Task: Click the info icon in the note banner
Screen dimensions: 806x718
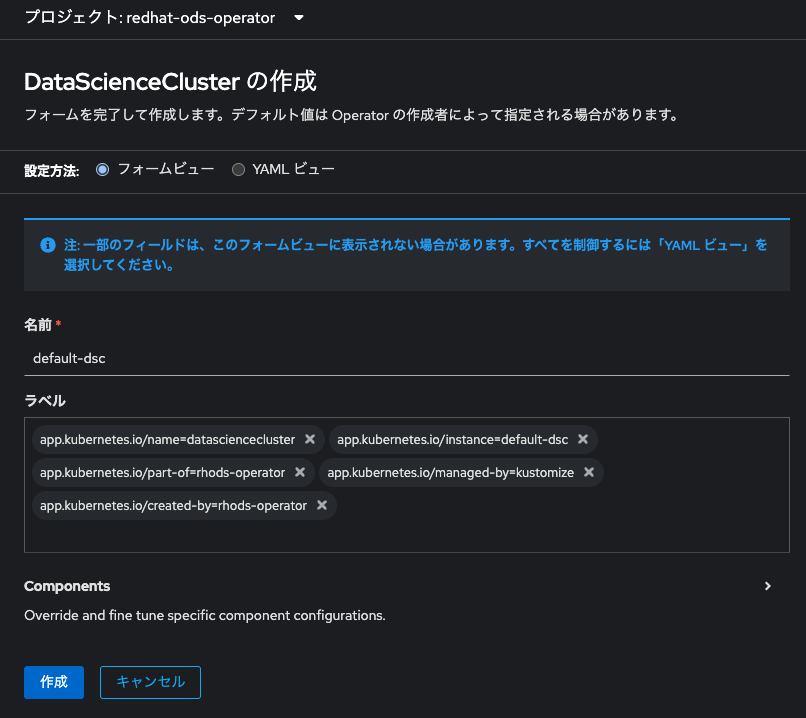Action: pyautogui.click(x=48, y=245)
